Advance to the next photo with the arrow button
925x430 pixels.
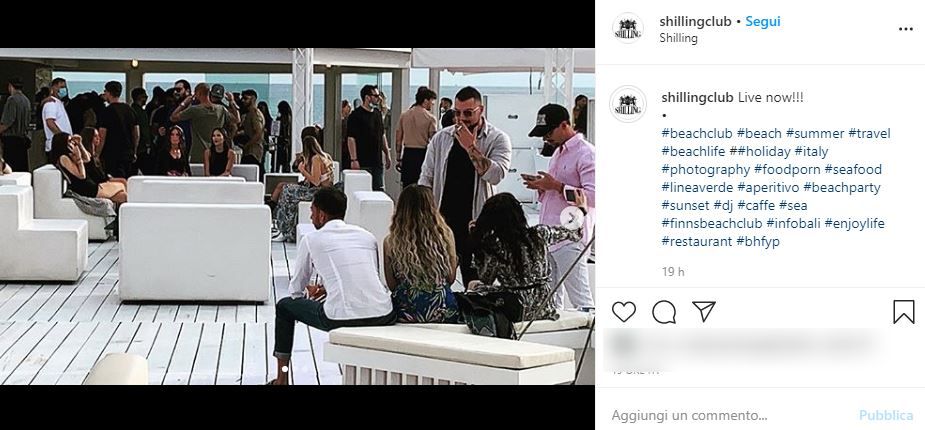(572, 218)
